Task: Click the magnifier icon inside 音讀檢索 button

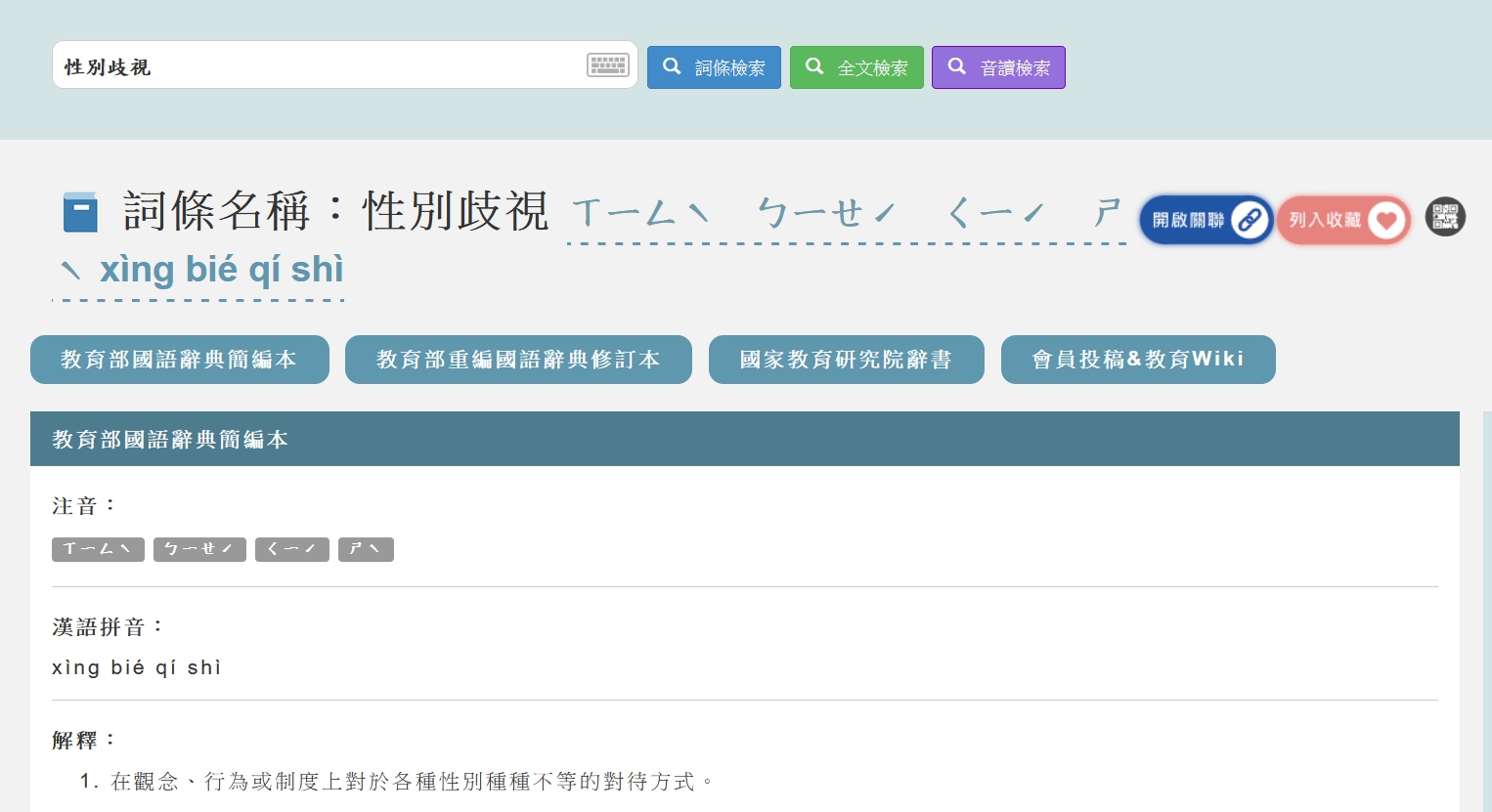Action: tap(956, 66)
